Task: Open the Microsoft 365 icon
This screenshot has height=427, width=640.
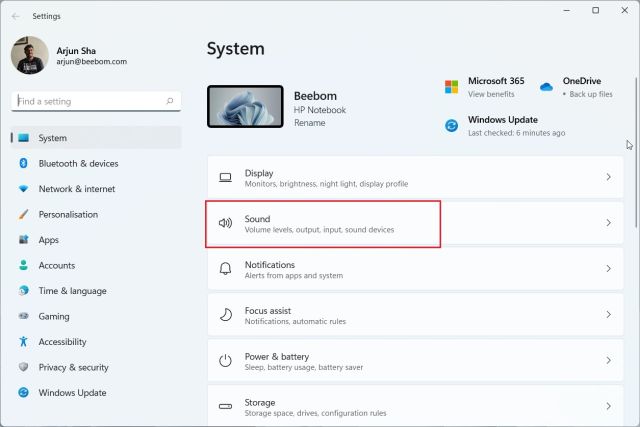Action: (452, 87)
